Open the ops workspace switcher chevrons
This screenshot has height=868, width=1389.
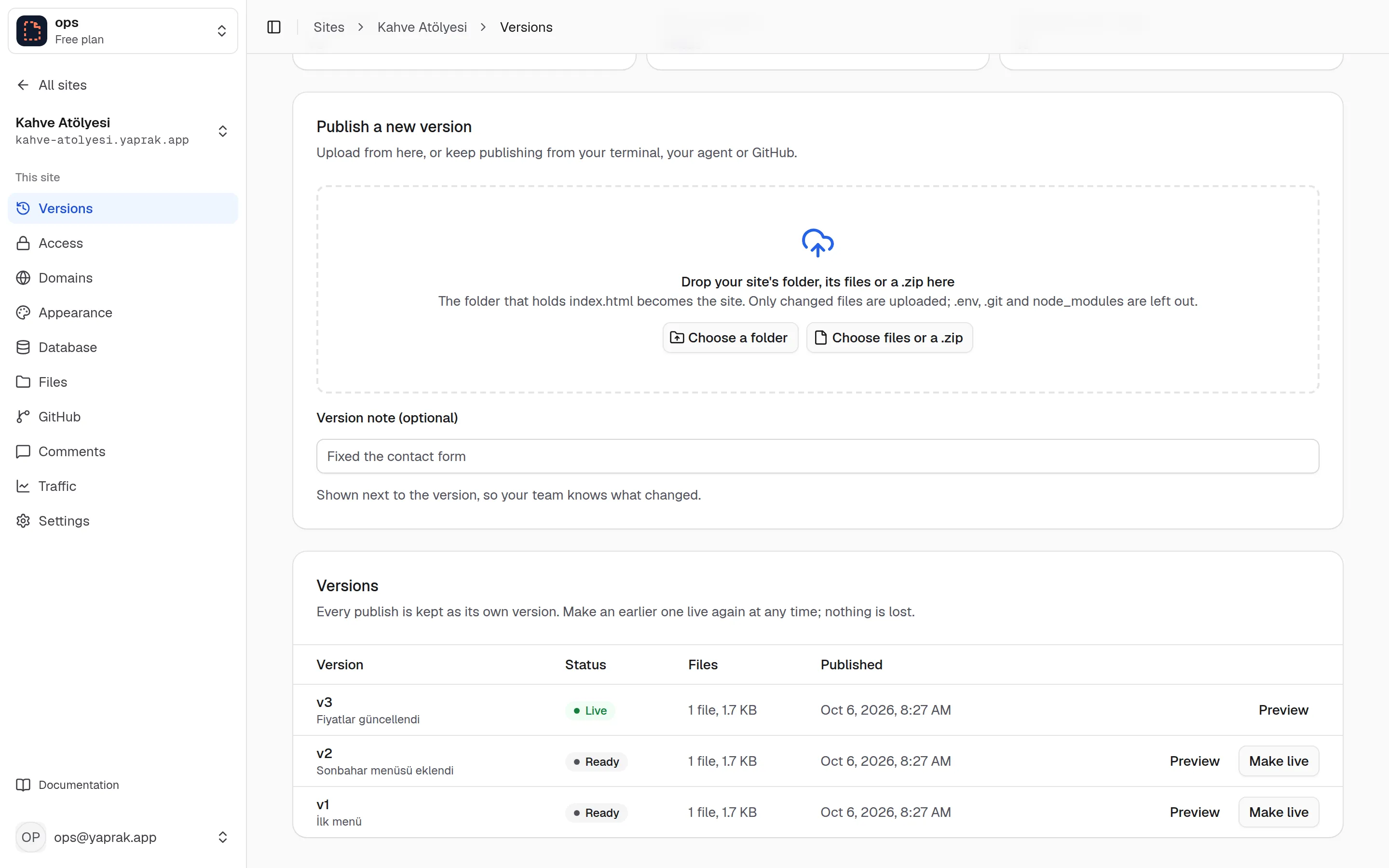221,30
